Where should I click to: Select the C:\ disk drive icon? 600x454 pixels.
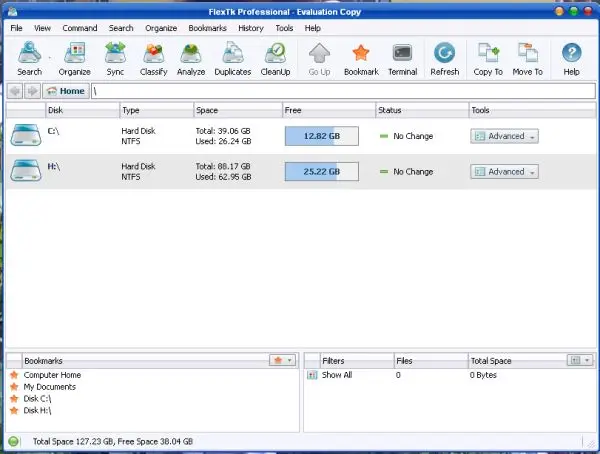(26, 135)
